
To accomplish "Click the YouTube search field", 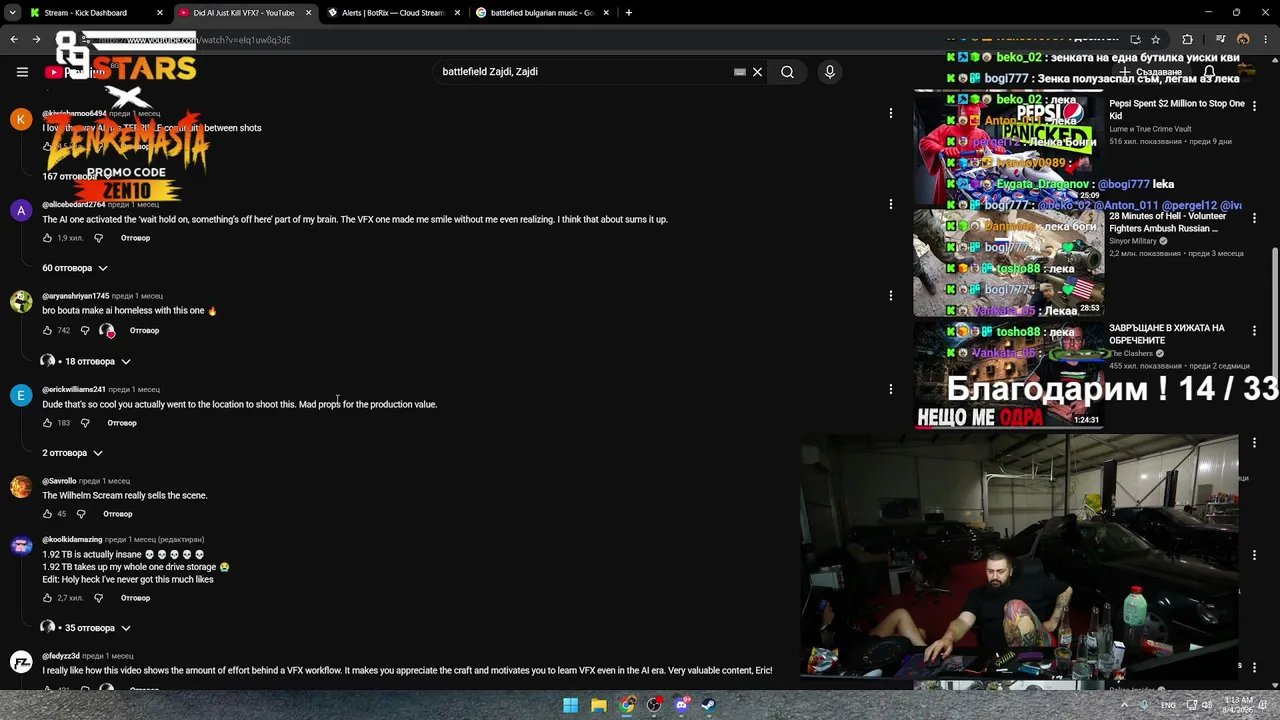I will point(585,72).
